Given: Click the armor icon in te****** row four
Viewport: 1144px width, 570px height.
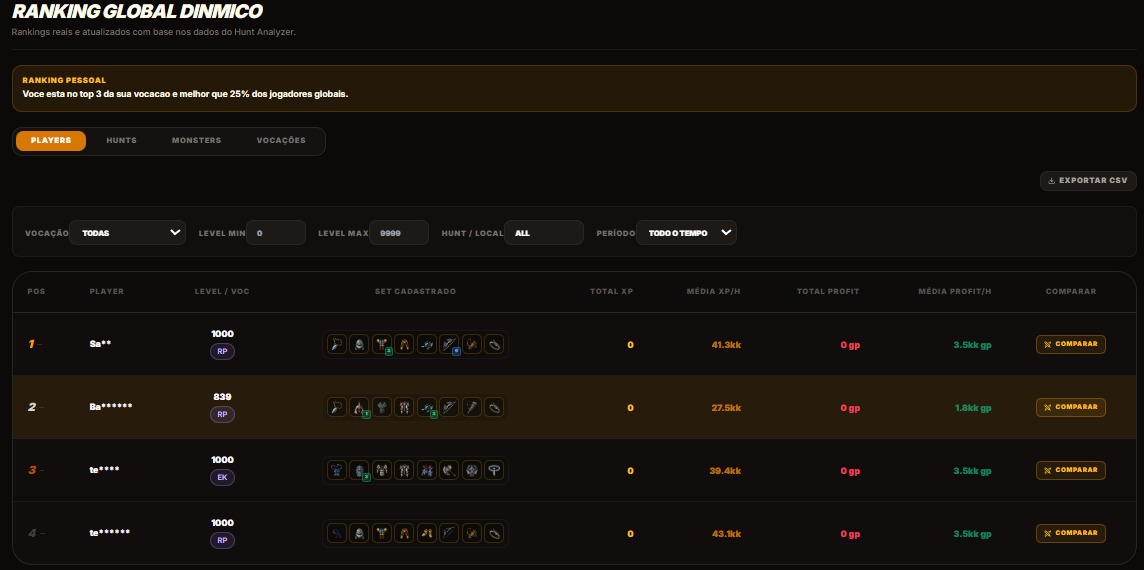Looking at the screenshot, I should (382, 533).
